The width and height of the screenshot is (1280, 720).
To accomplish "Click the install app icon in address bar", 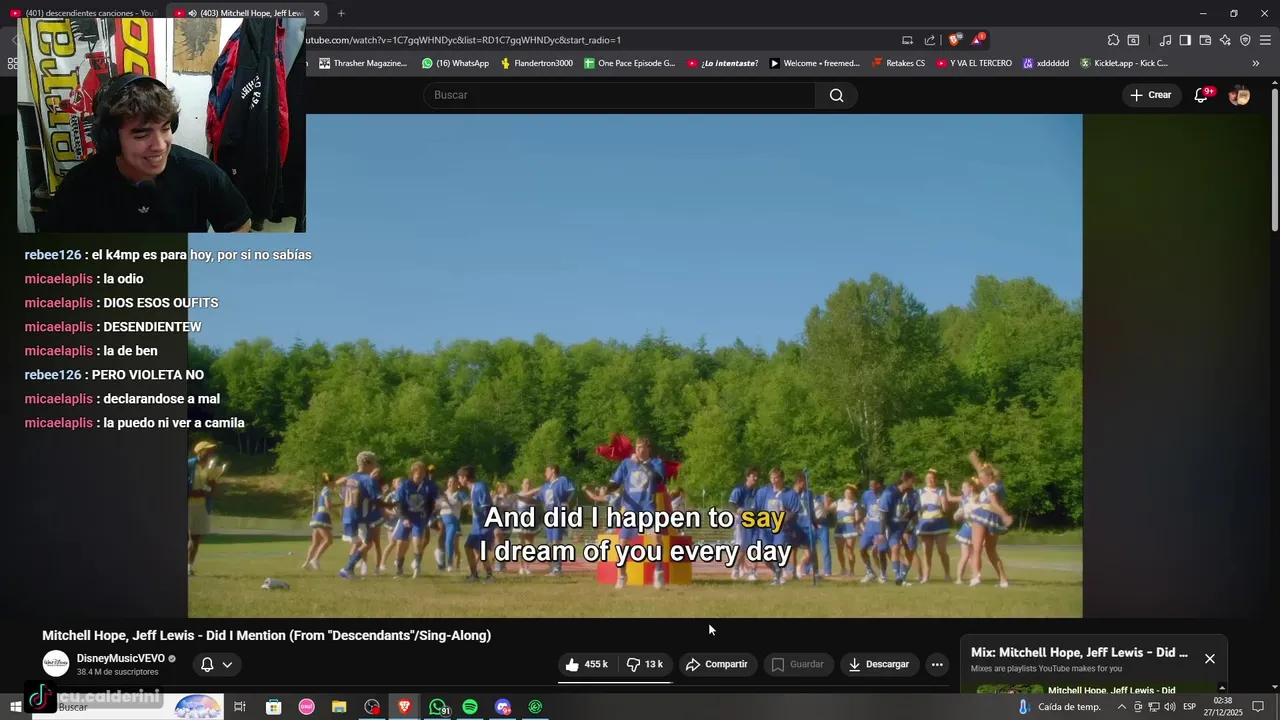I will point(907,40).
